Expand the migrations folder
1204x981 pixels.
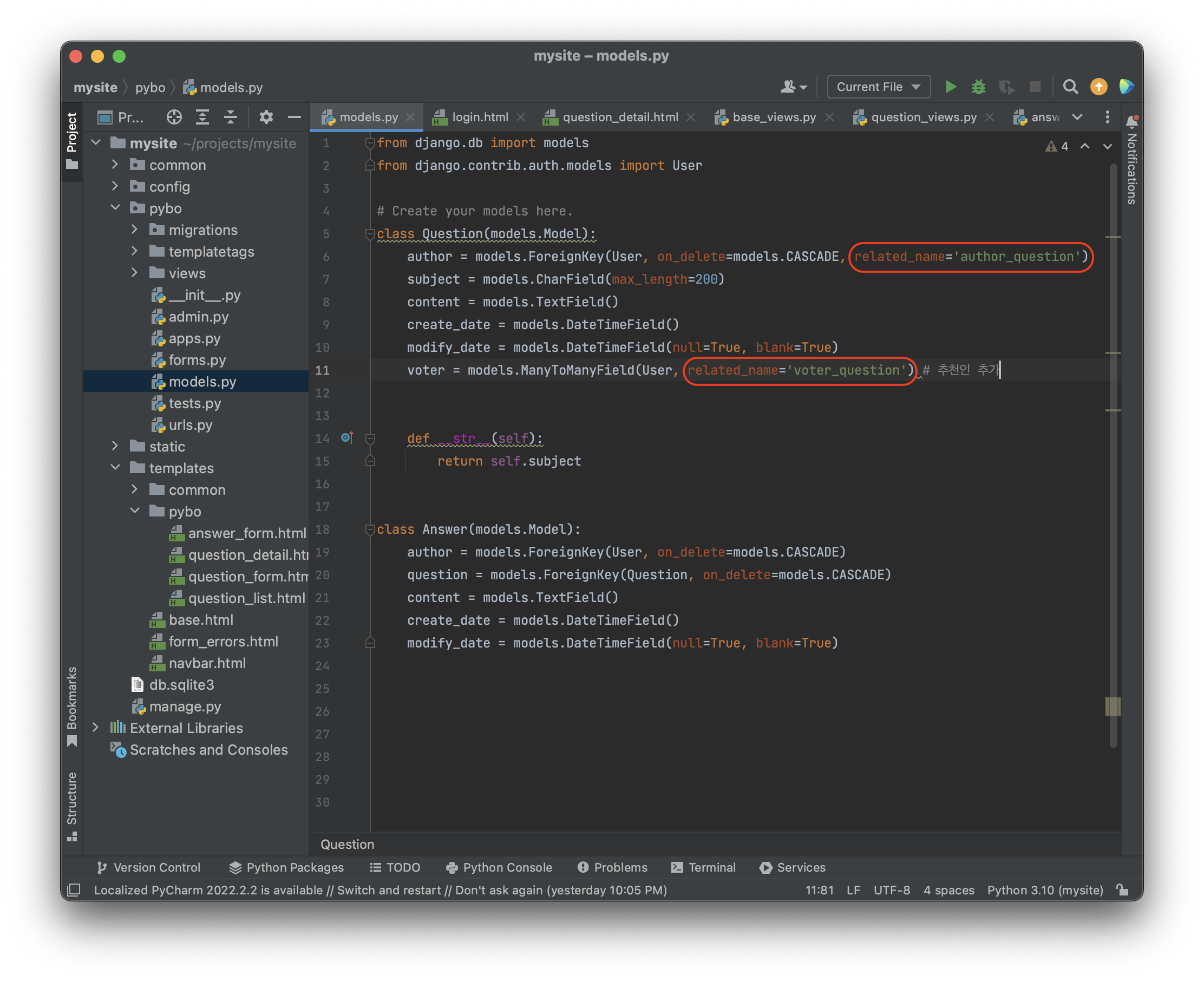(x=134, y=230)
